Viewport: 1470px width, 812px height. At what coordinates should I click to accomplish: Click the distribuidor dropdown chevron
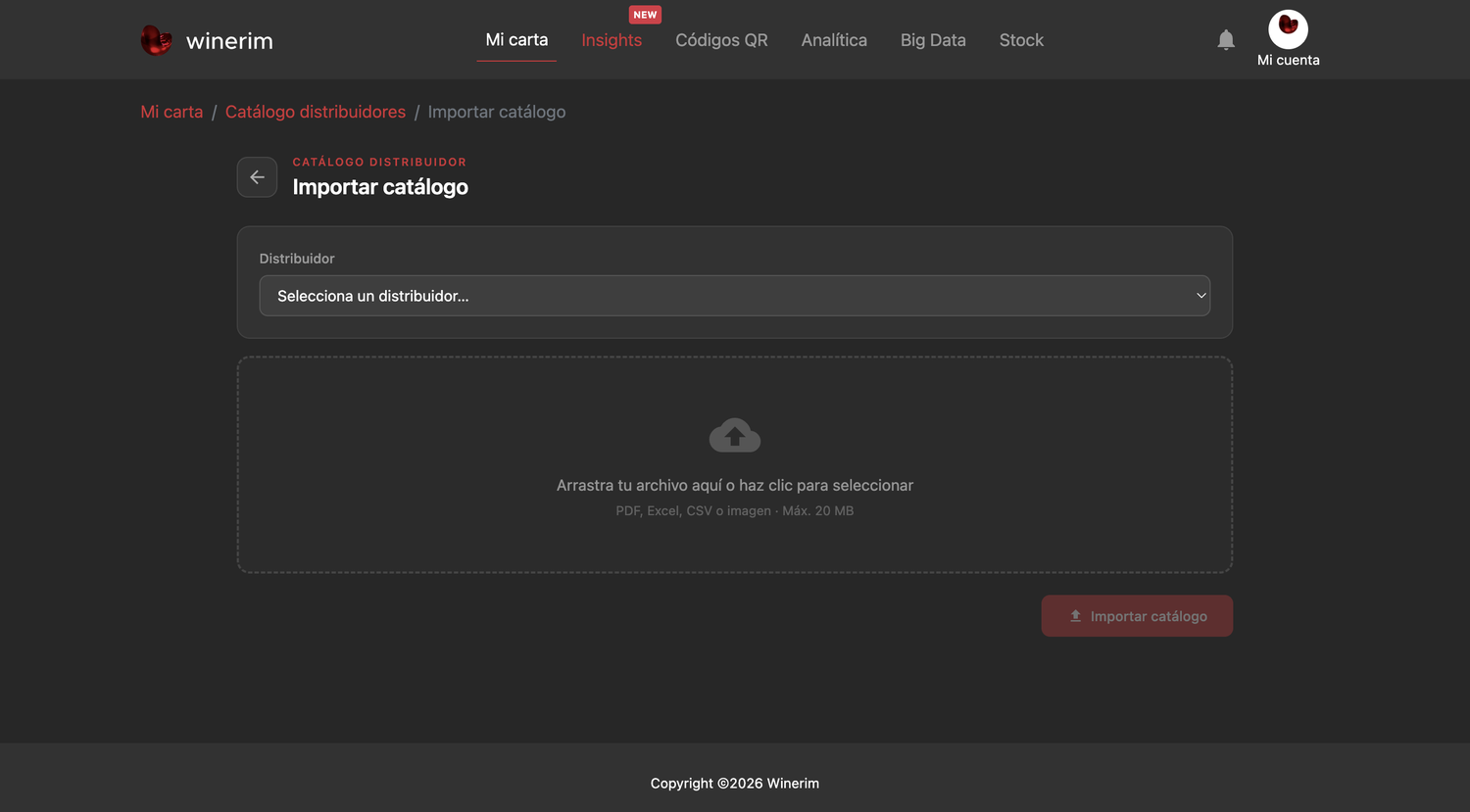tap(1200, 296)
